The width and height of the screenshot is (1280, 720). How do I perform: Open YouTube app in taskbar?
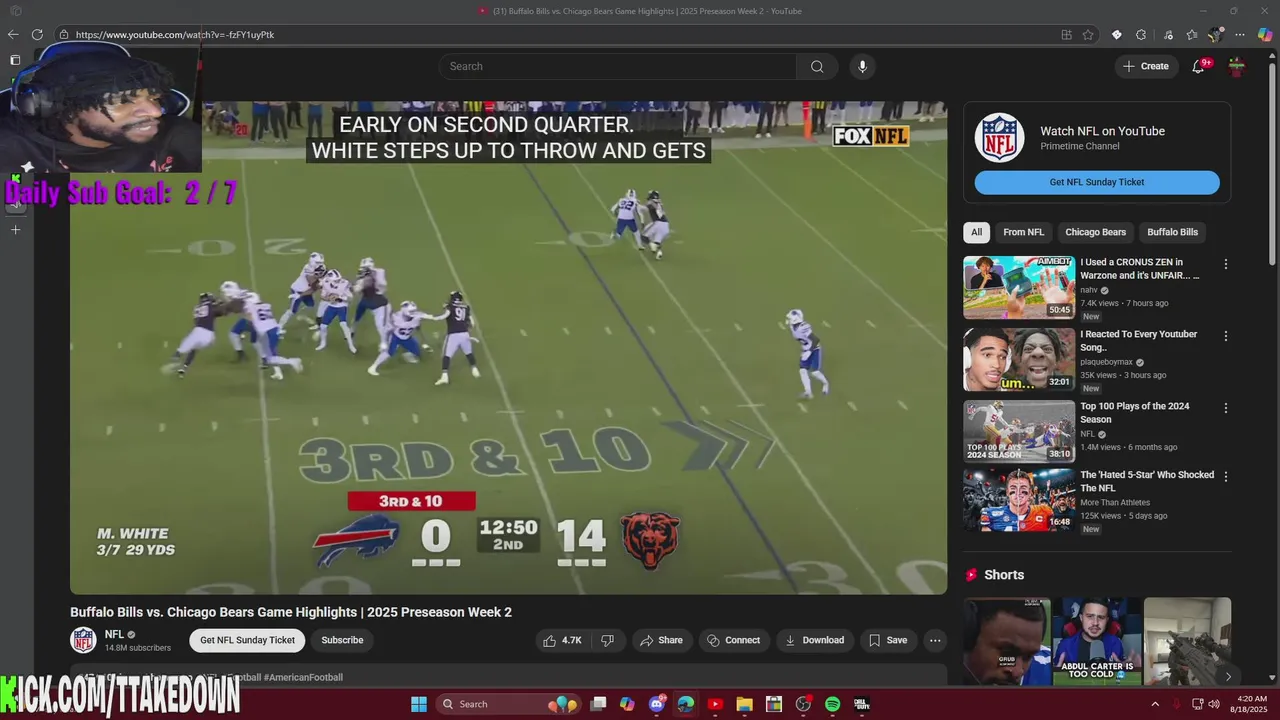pyautogui.click(x=715, y=704)
